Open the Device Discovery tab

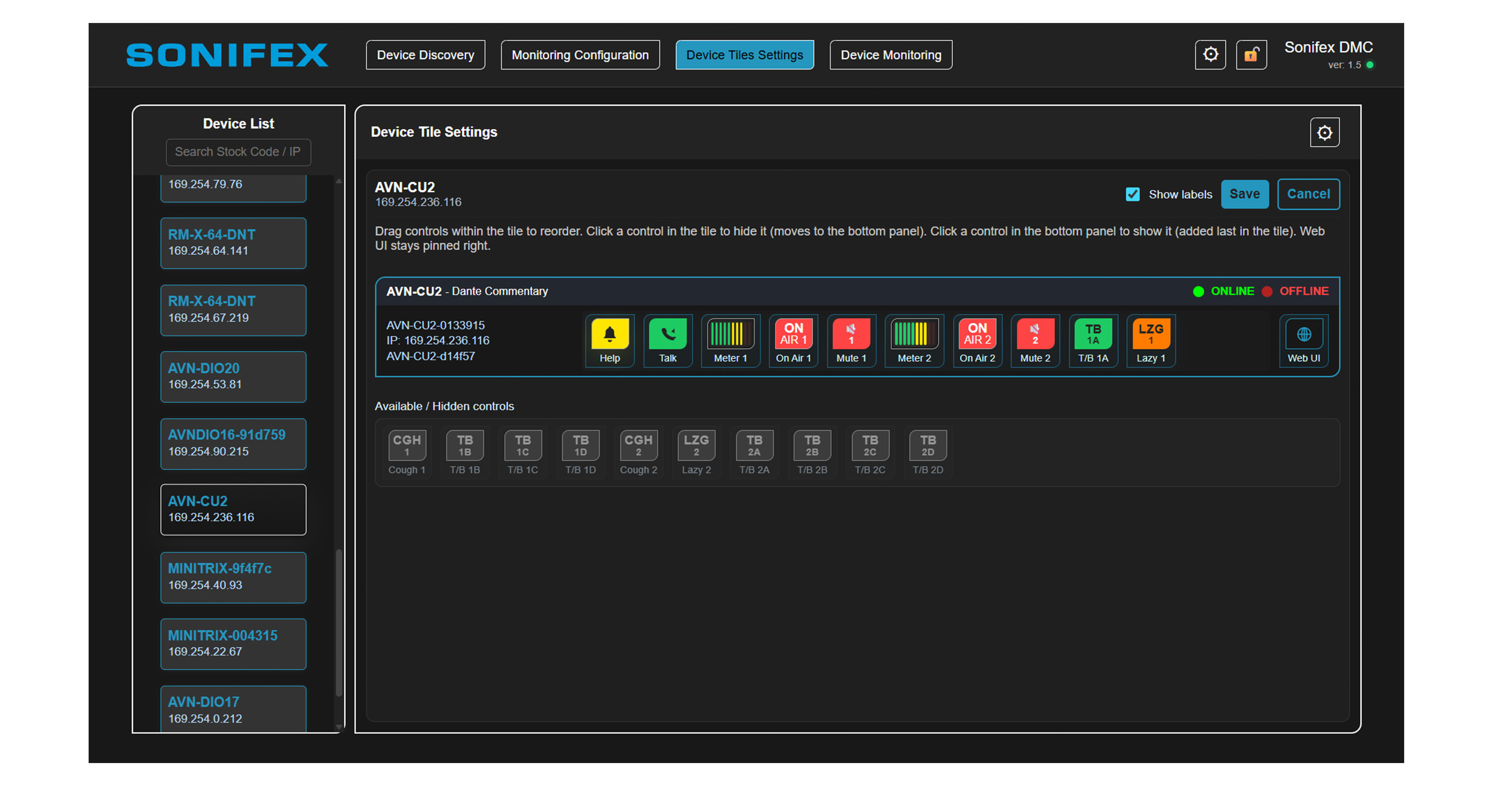[425, 54]
